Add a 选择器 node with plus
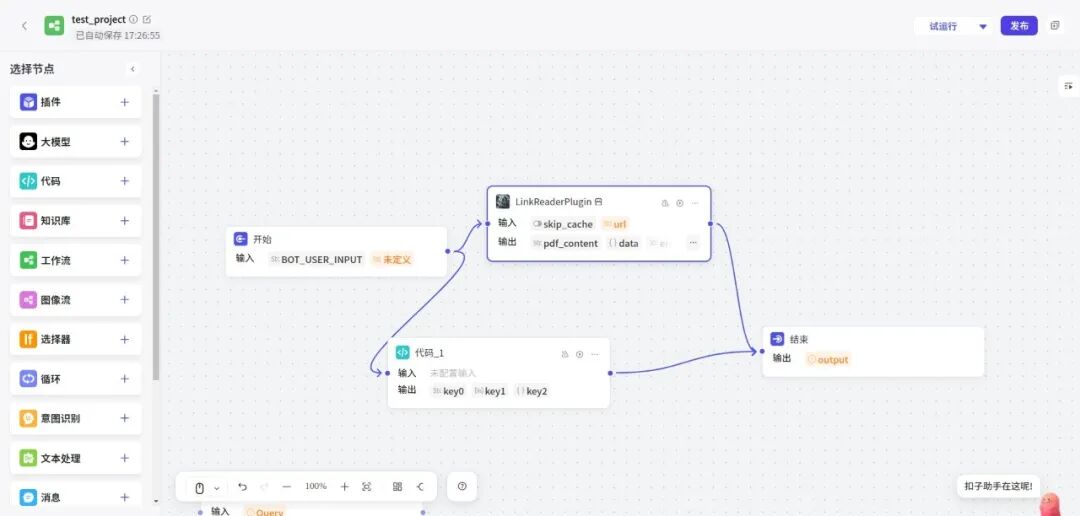This screenshot has height=516, width=1080. (125, 339)
